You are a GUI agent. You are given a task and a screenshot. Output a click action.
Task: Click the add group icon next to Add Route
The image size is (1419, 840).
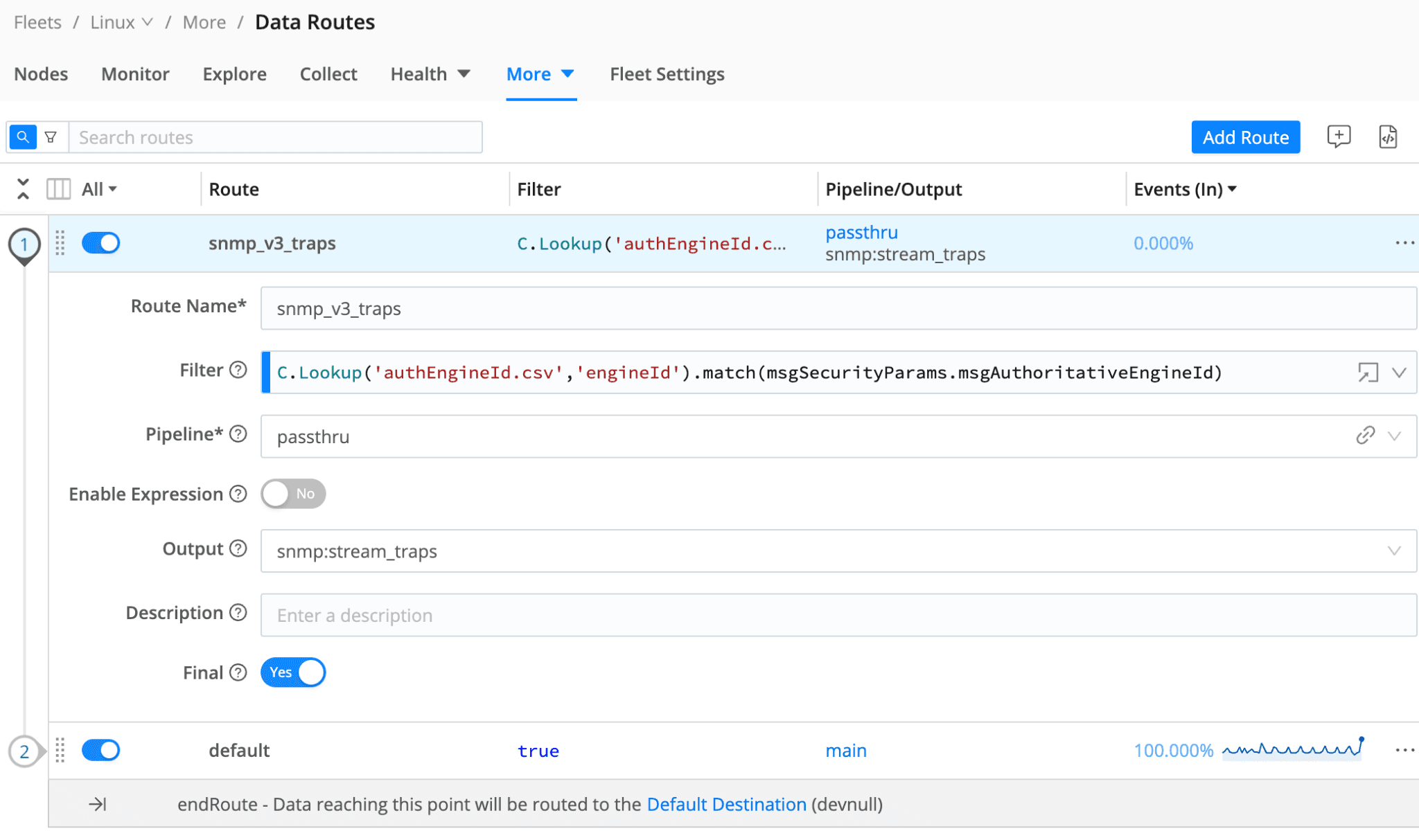click(1338, 136)
